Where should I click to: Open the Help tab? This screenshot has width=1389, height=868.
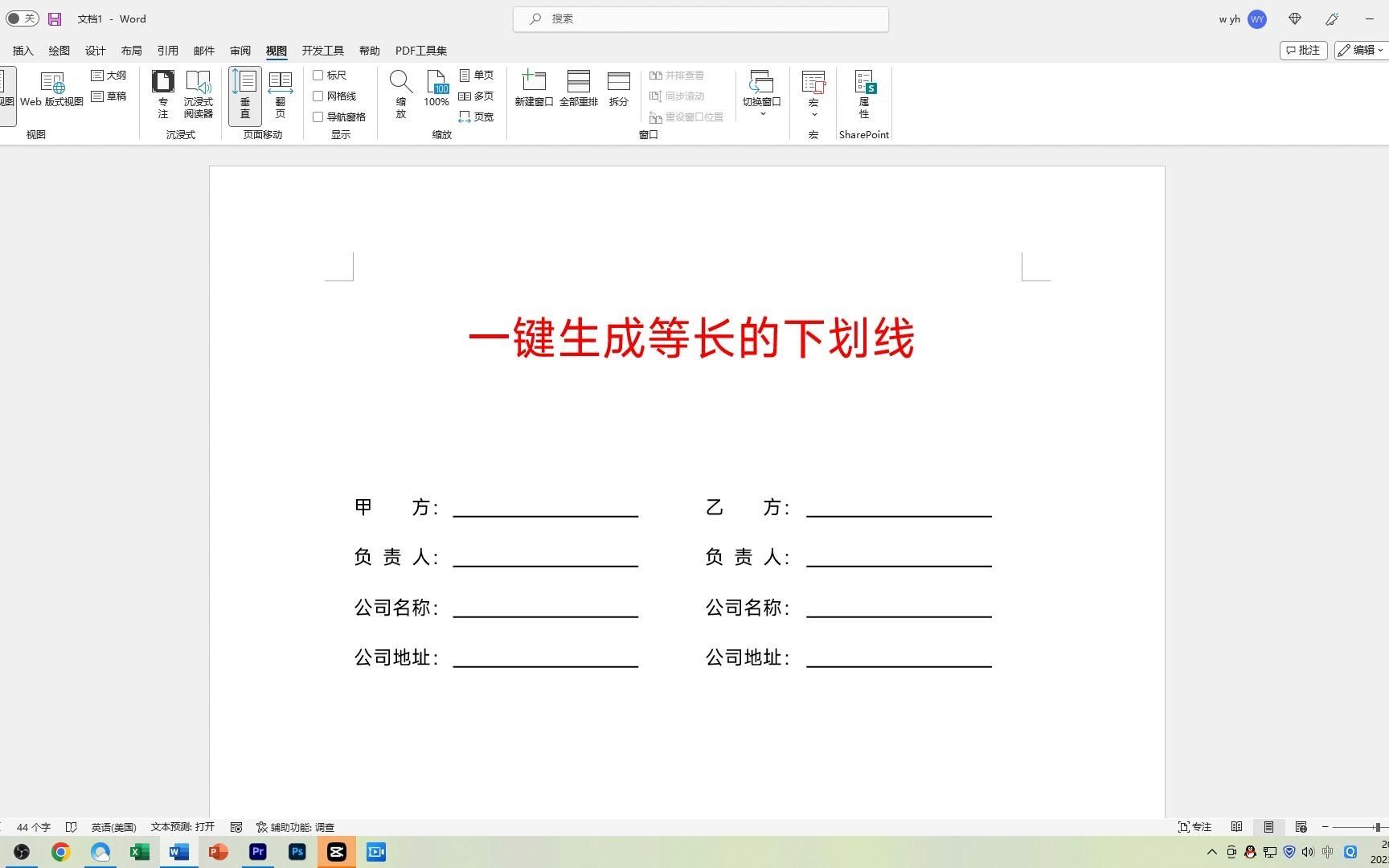tap(370, 51)
